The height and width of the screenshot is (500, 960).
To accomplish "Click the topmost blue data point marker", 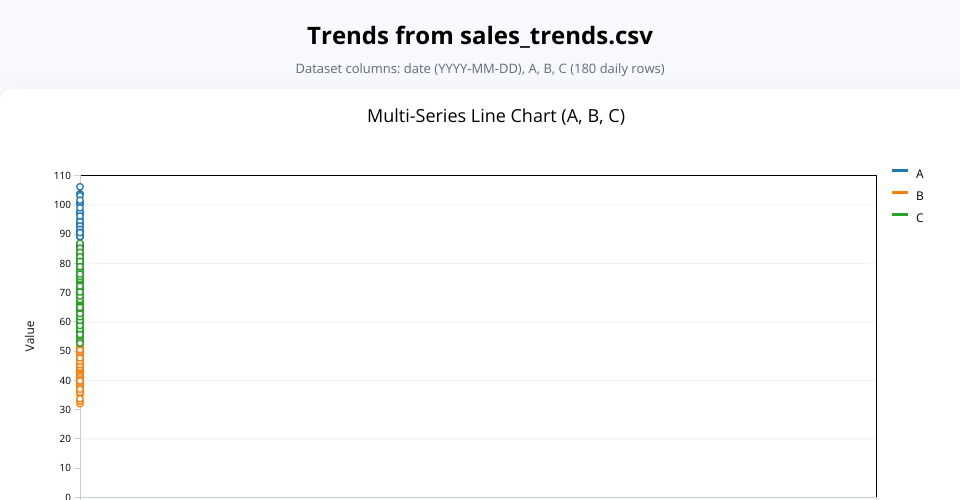I will pos(80,187).
